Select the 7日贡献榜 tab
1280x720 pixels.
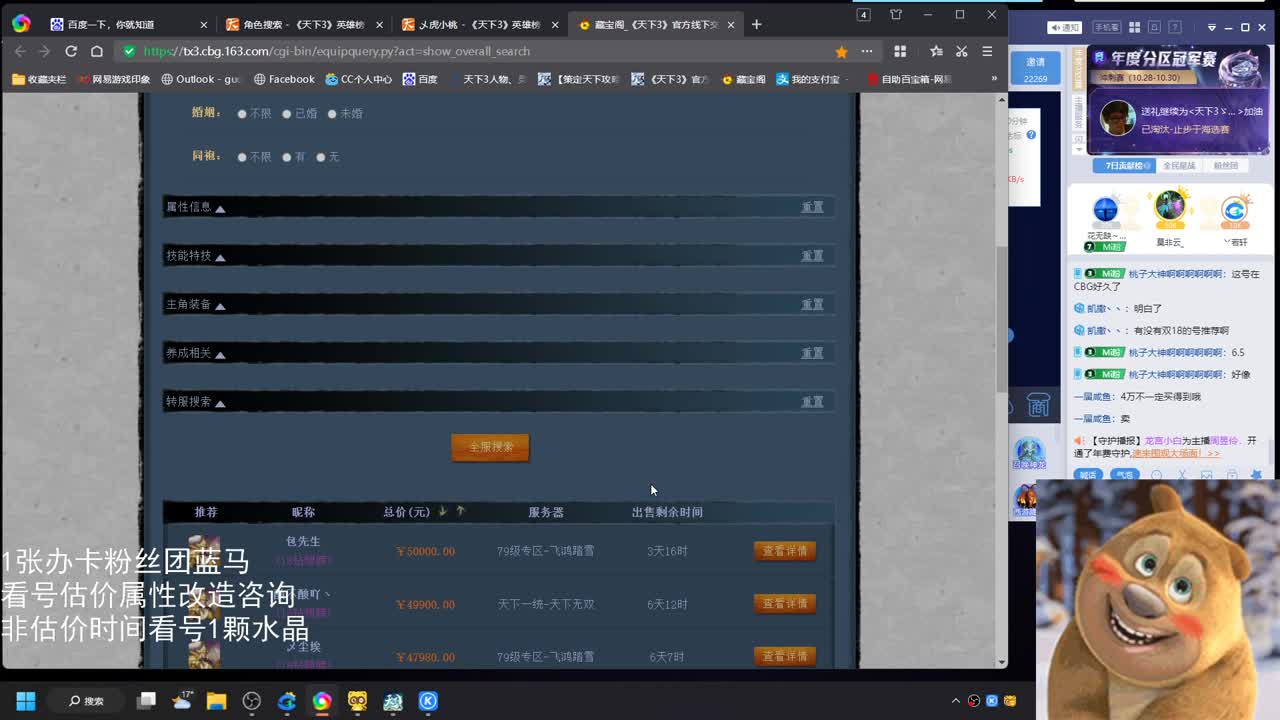click(1123, 166)
